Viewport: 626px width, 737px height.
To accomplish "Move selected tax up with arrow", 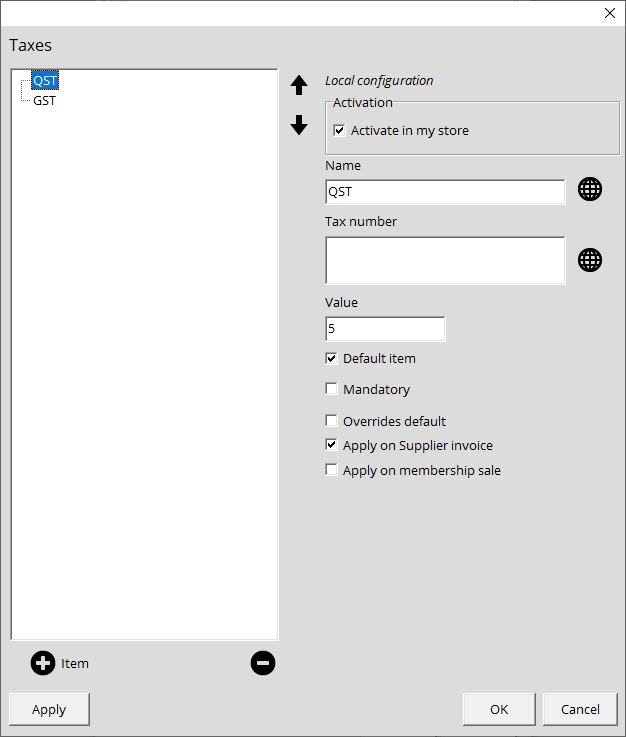I will tap(299, 85).
